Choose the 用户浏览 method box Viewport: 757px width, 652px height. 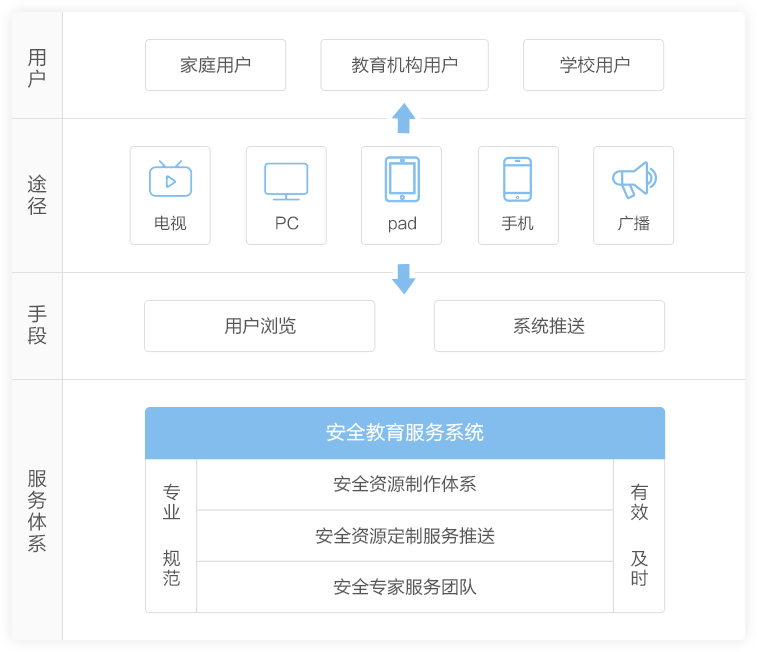click(x=259, y=326)
